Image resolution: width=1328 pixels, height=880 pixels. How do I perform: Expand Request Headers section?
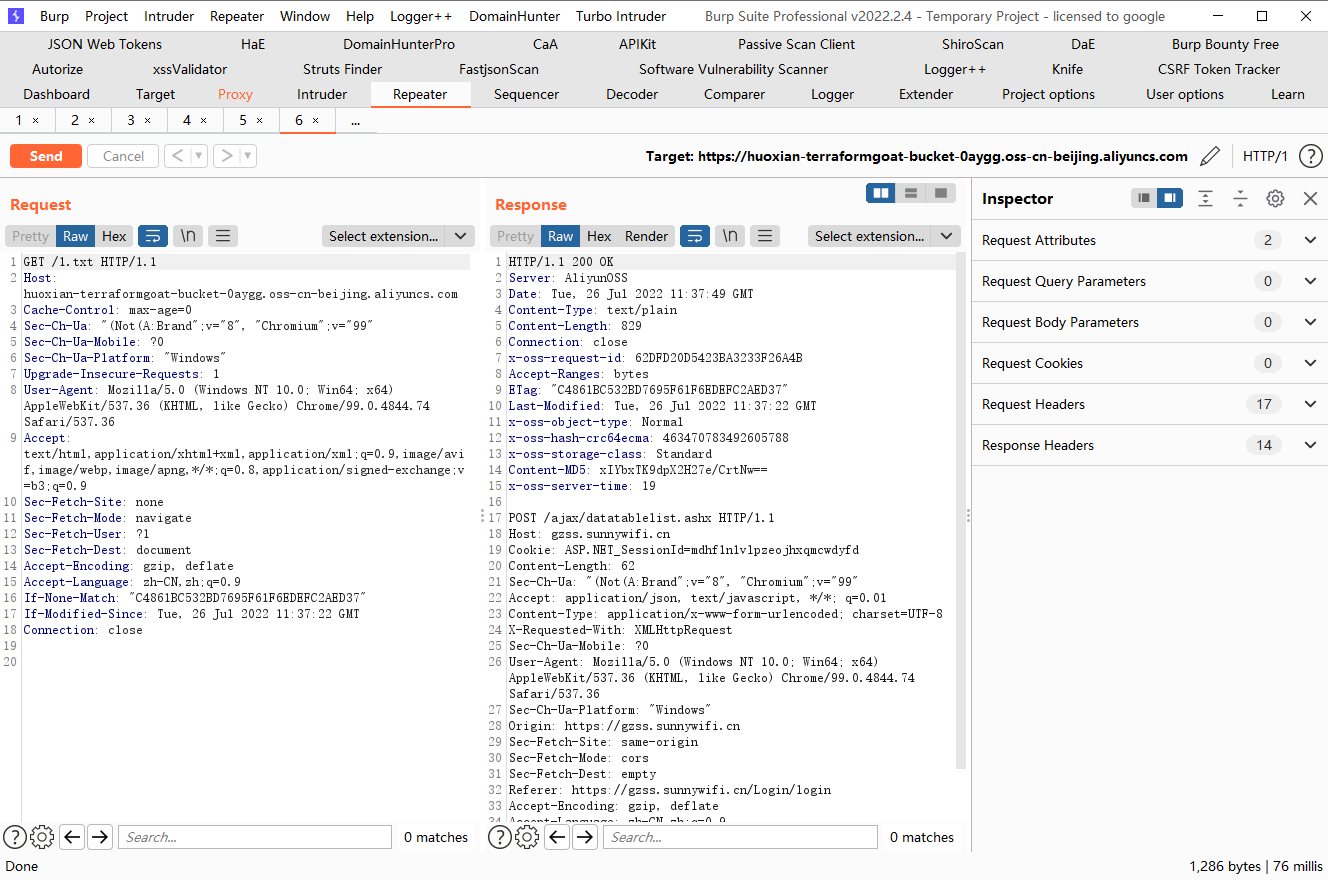[x=1310, y=404]
